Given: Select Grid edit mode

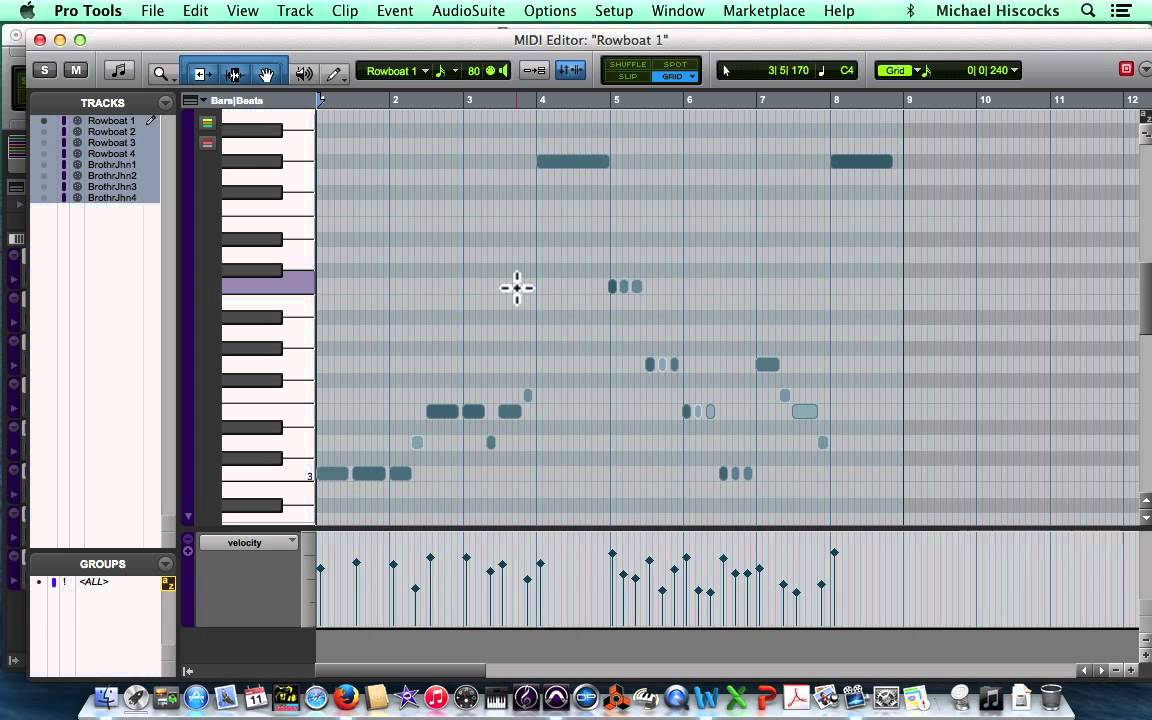Looking at the screenshot, I should [670, 76].
